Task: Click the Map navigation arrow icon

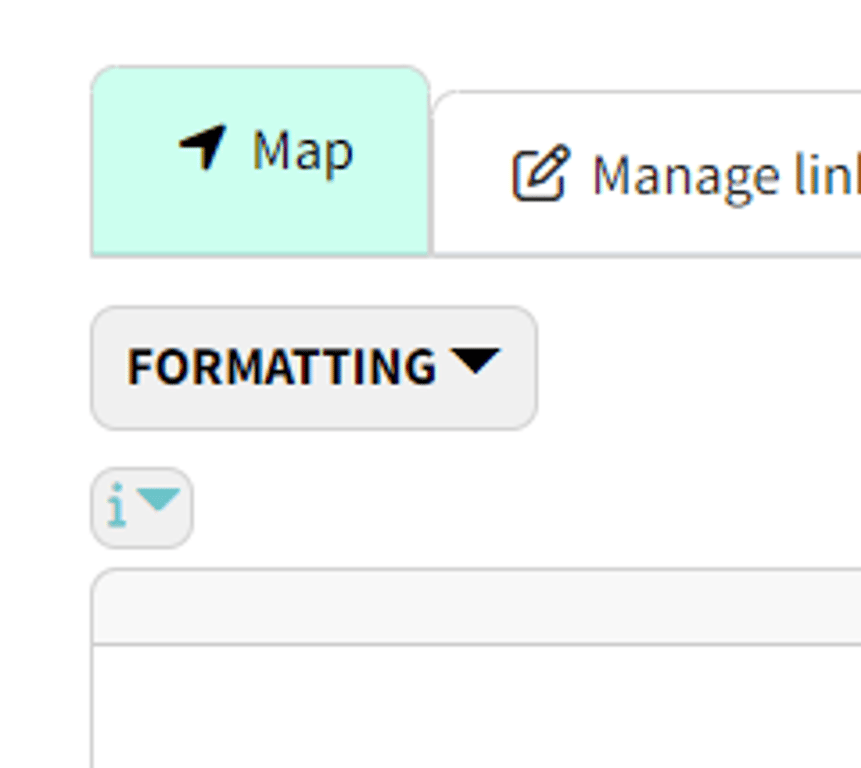Action: pyautogui.click(x=203, y=148)
